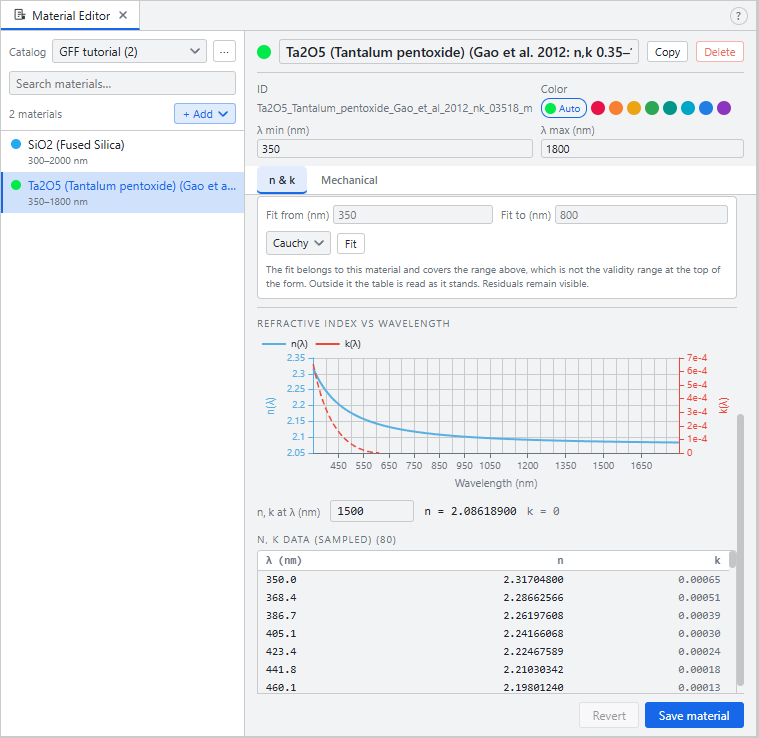Choose the red color swatch
759x738 pixels.
(598, 108)
